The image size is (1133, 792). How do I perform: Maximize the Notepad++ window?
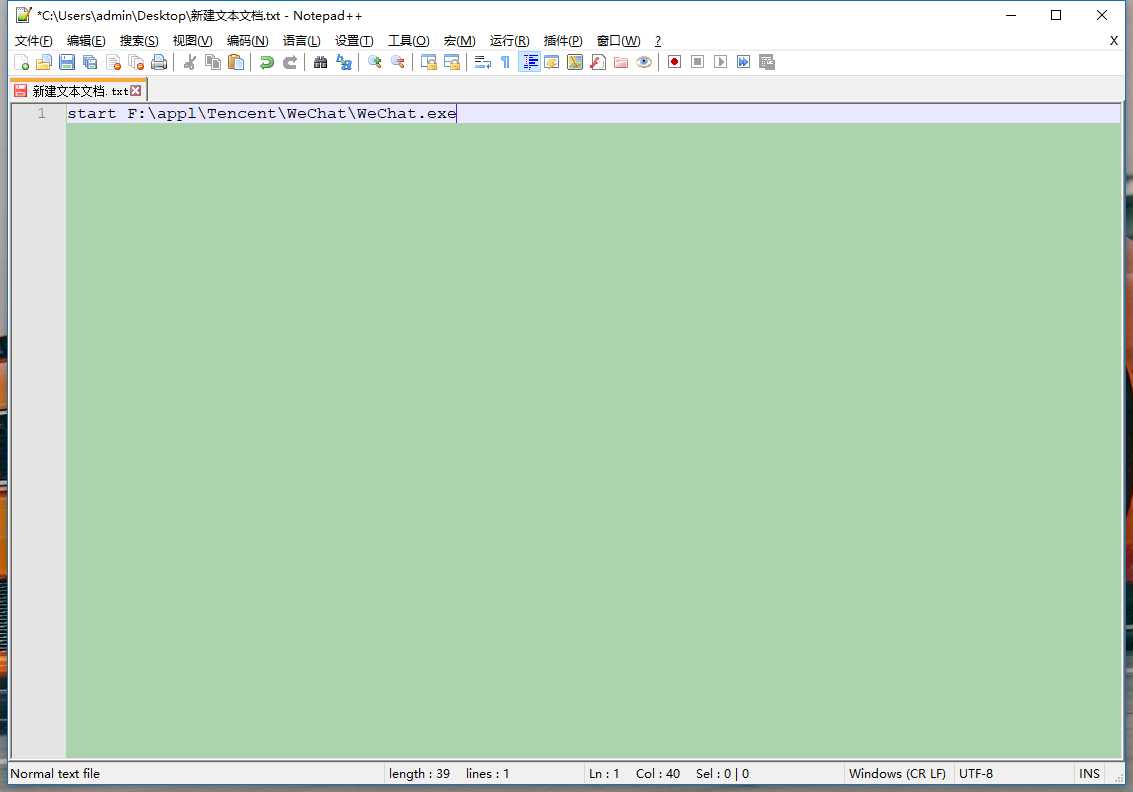point(1056,15)
